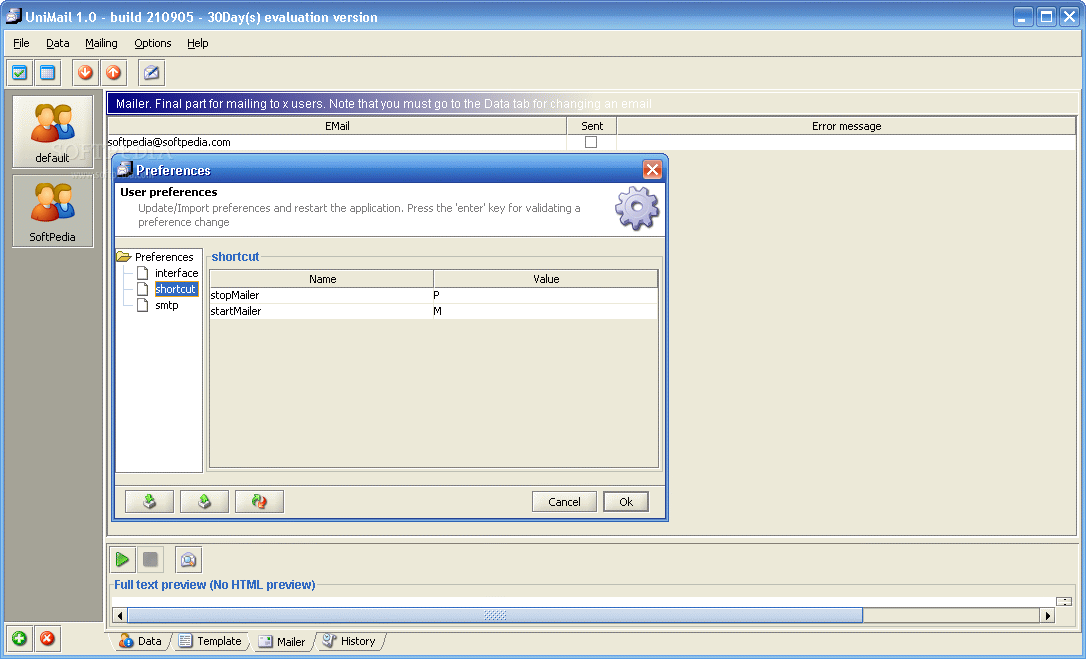Click the mail preview magnifier icon
Viewport: 1086px width, 659px height.
(x=188, y=559)
